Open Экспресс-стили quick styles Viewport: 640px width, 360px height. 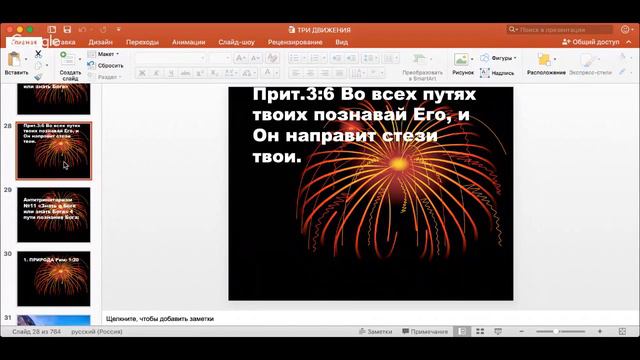pos(590,64)
